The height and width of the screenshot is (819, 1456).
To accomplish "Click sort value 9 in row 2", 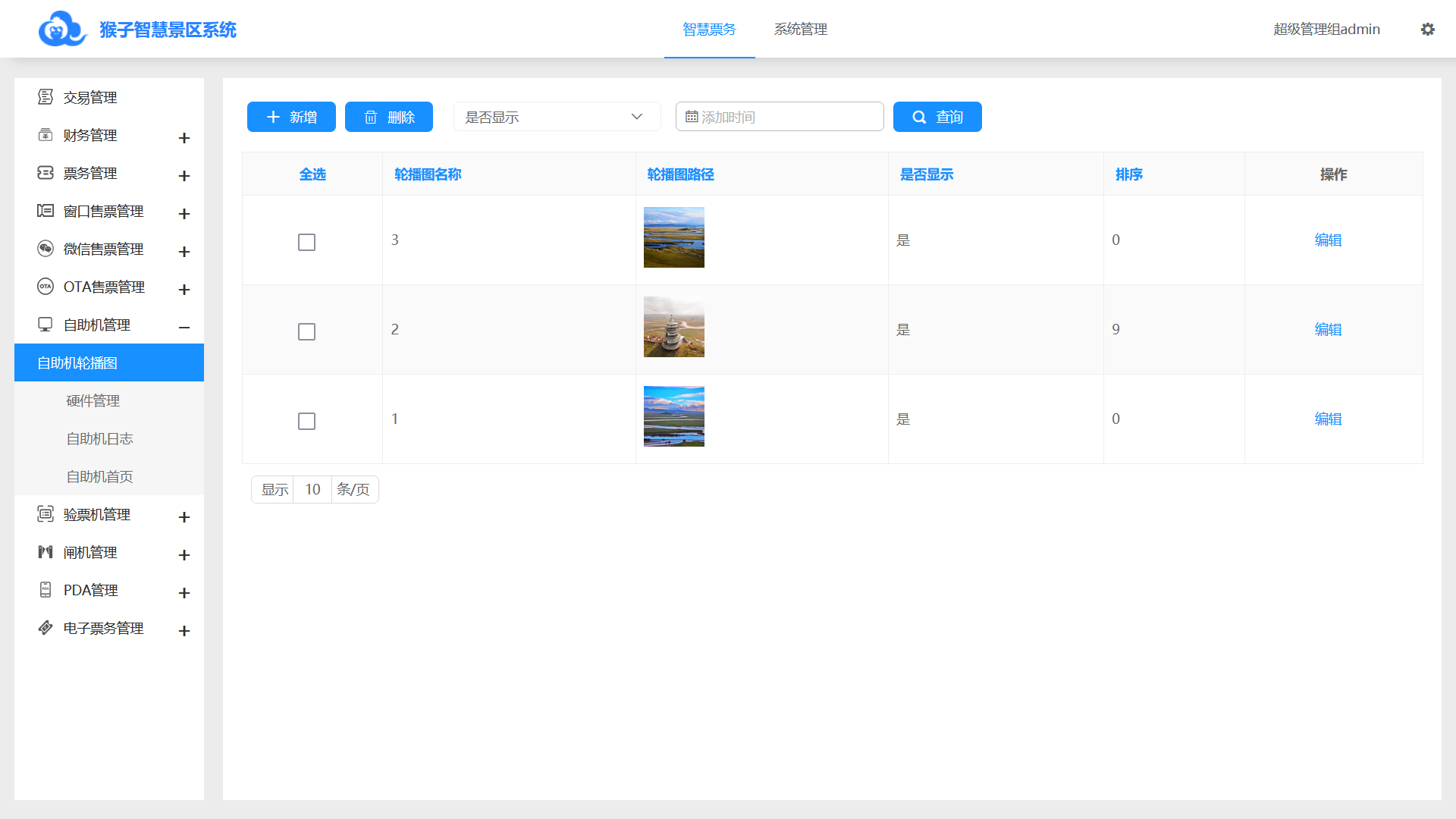I will (x=1116, y=329).
